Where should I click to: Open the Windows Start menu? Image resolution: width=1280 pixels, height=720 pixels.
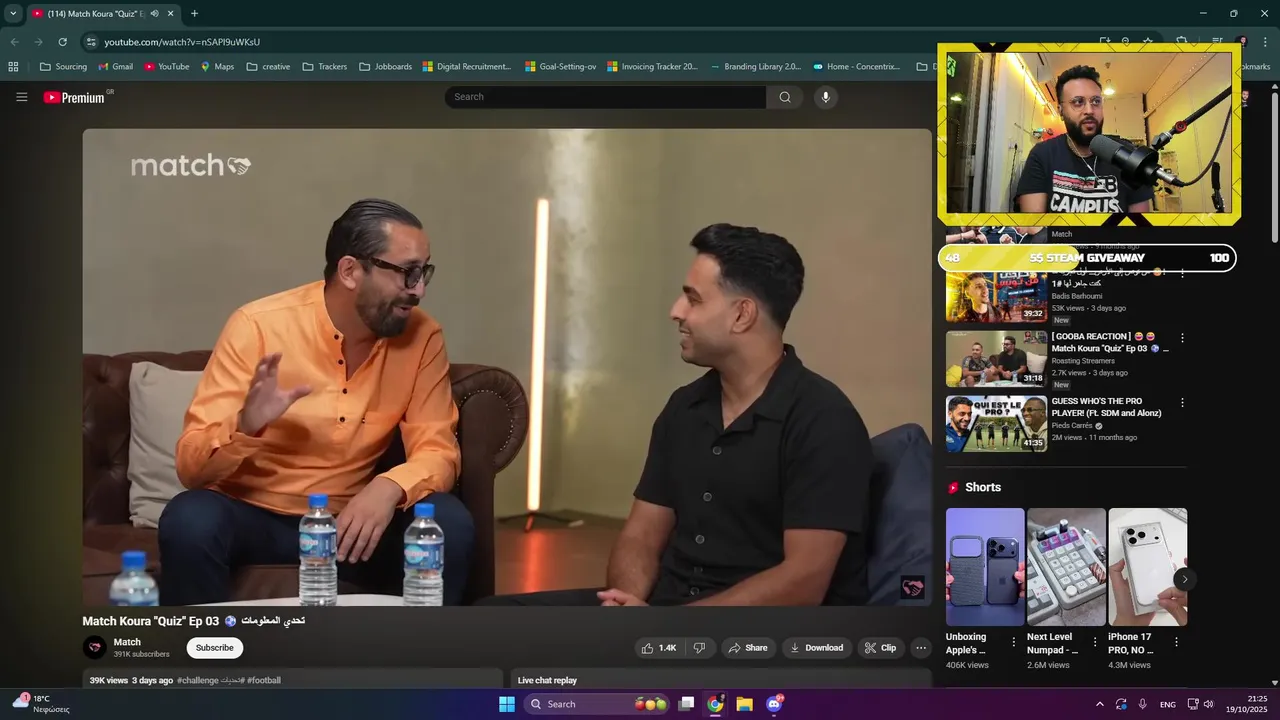coord(507,704)
